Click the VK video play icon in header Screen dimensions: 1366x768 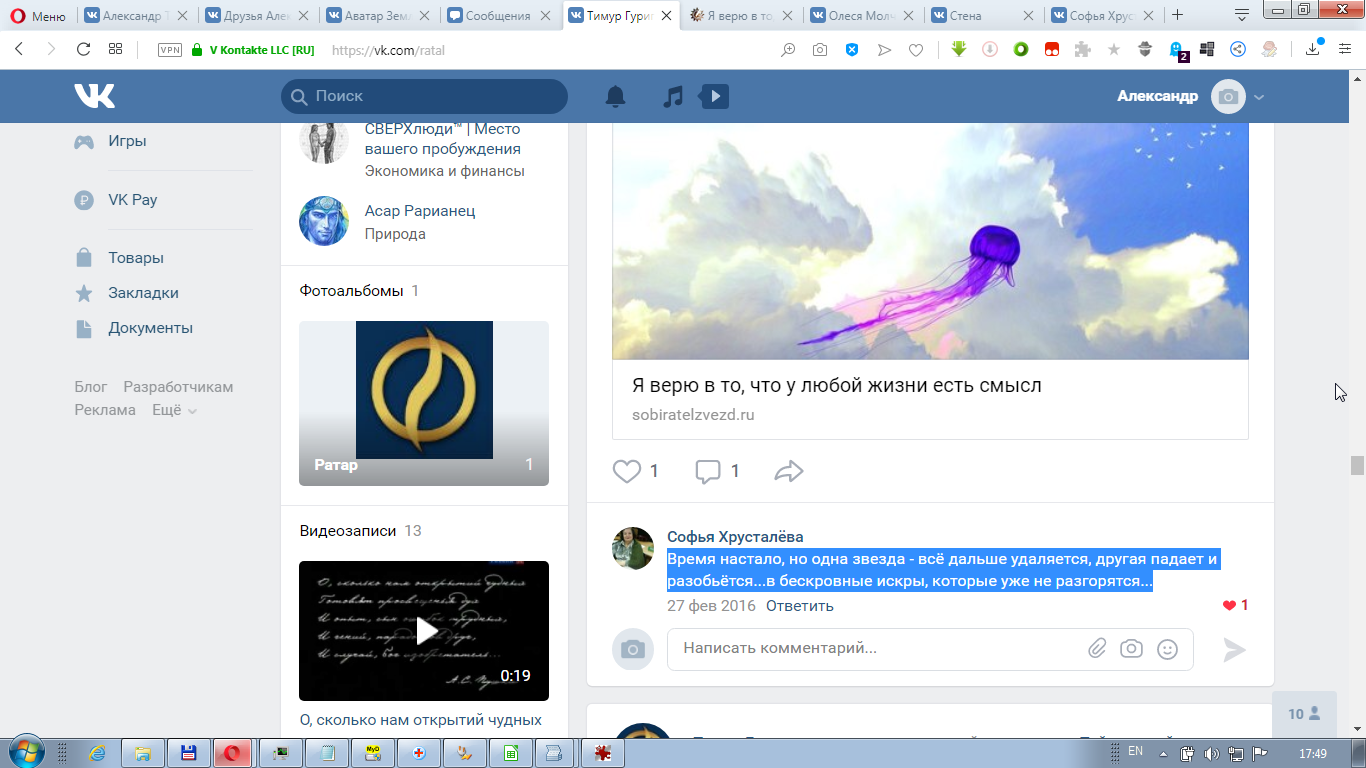pyautogui.click(x=714, y=96)
